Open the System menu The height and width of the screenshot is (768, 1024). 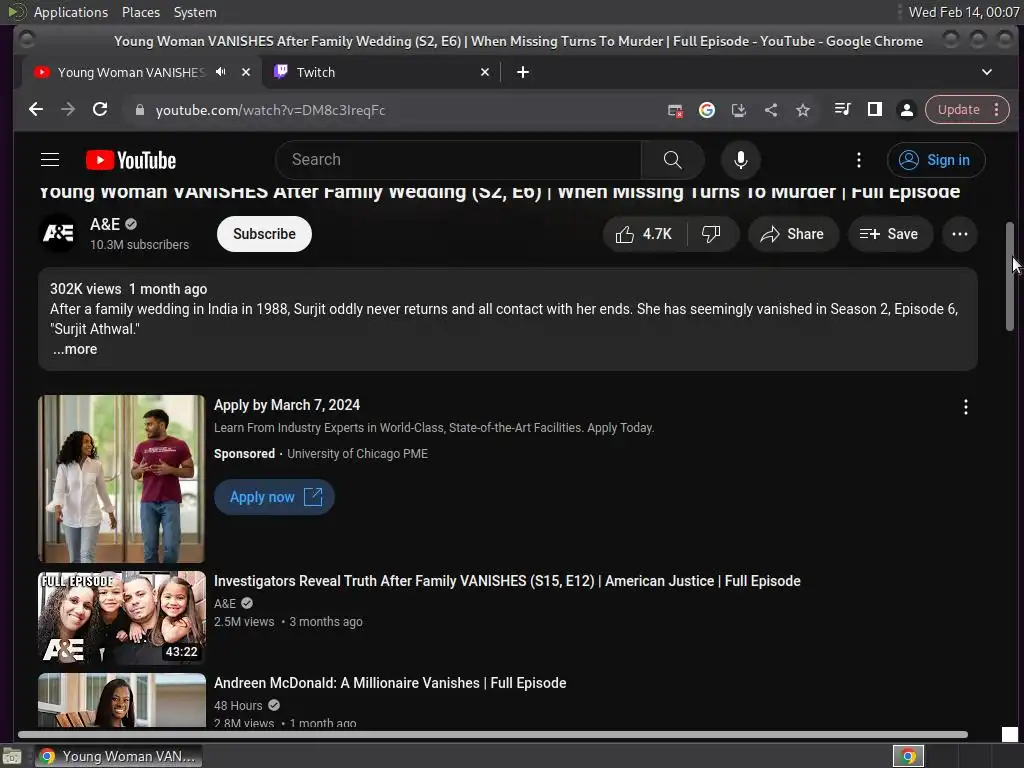[195, 12]
